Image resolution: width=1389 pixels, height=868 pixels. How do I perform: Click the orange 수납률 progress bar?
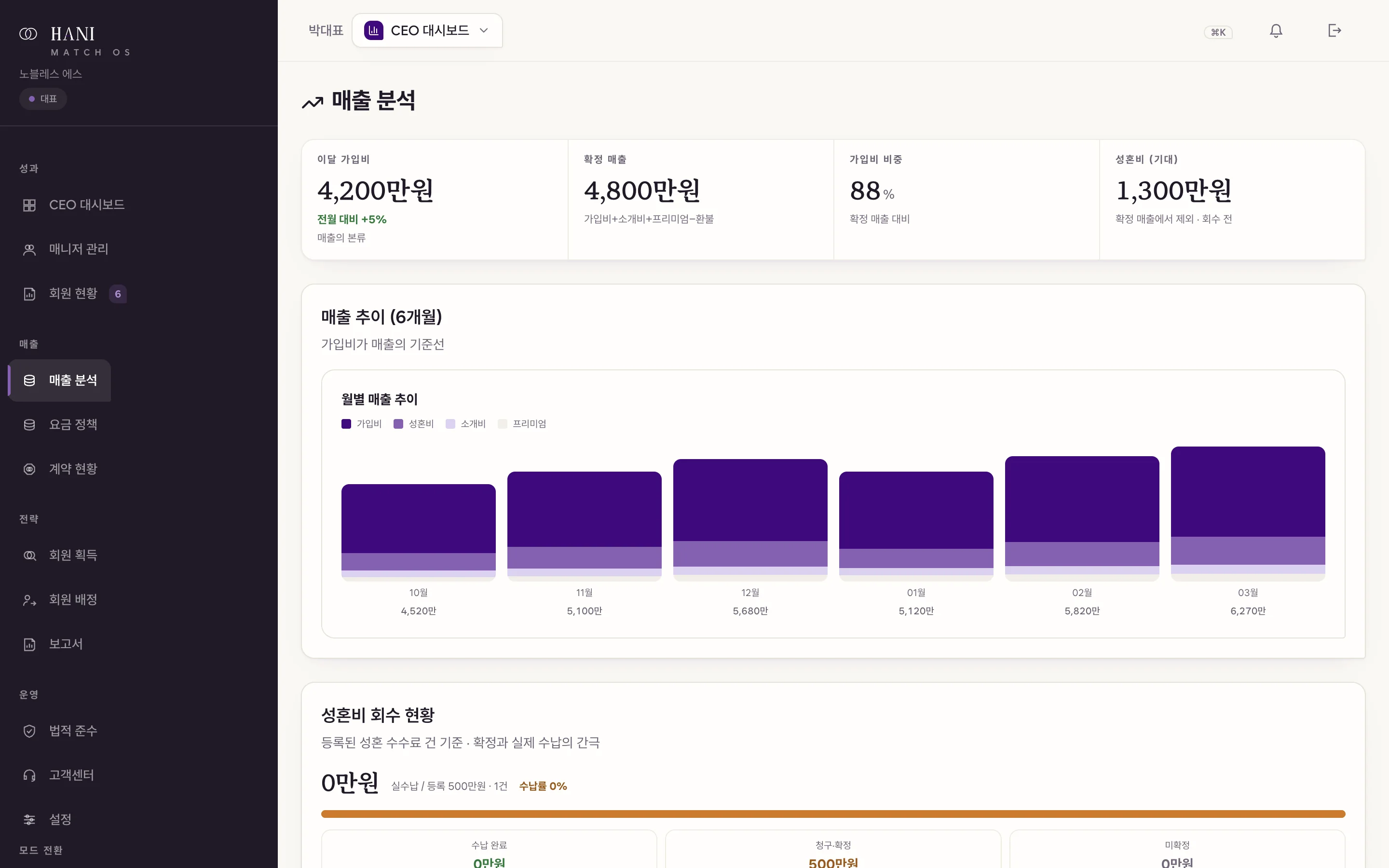pos(833,814)
